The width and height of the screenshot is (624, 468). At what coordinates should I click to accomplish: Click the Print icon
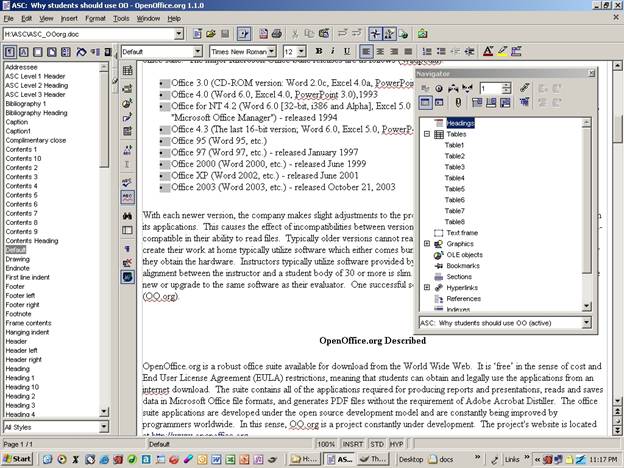tap(277, 34)
